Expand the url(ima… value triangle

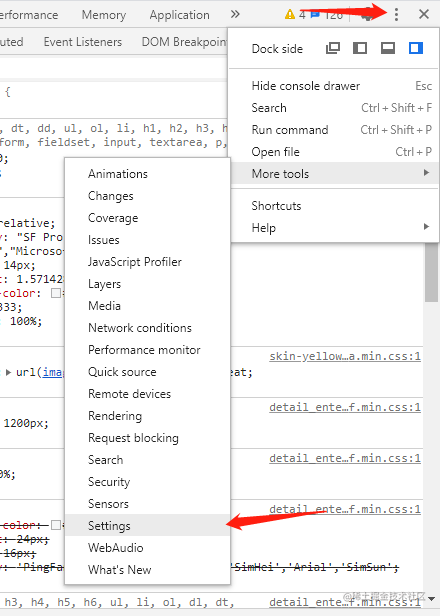coord(9,372)
